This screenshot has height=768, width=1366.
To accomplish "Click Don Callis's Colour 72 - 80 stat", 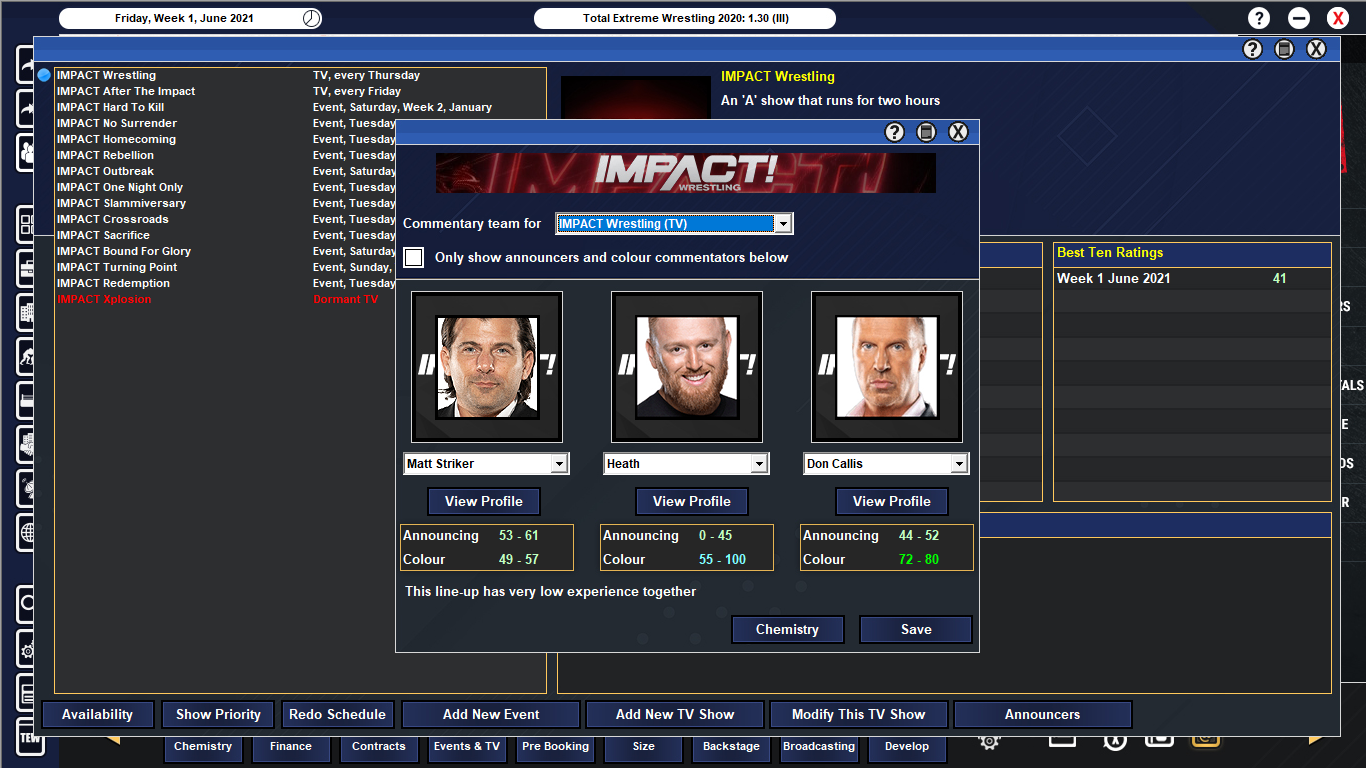I will click(887, 559).
